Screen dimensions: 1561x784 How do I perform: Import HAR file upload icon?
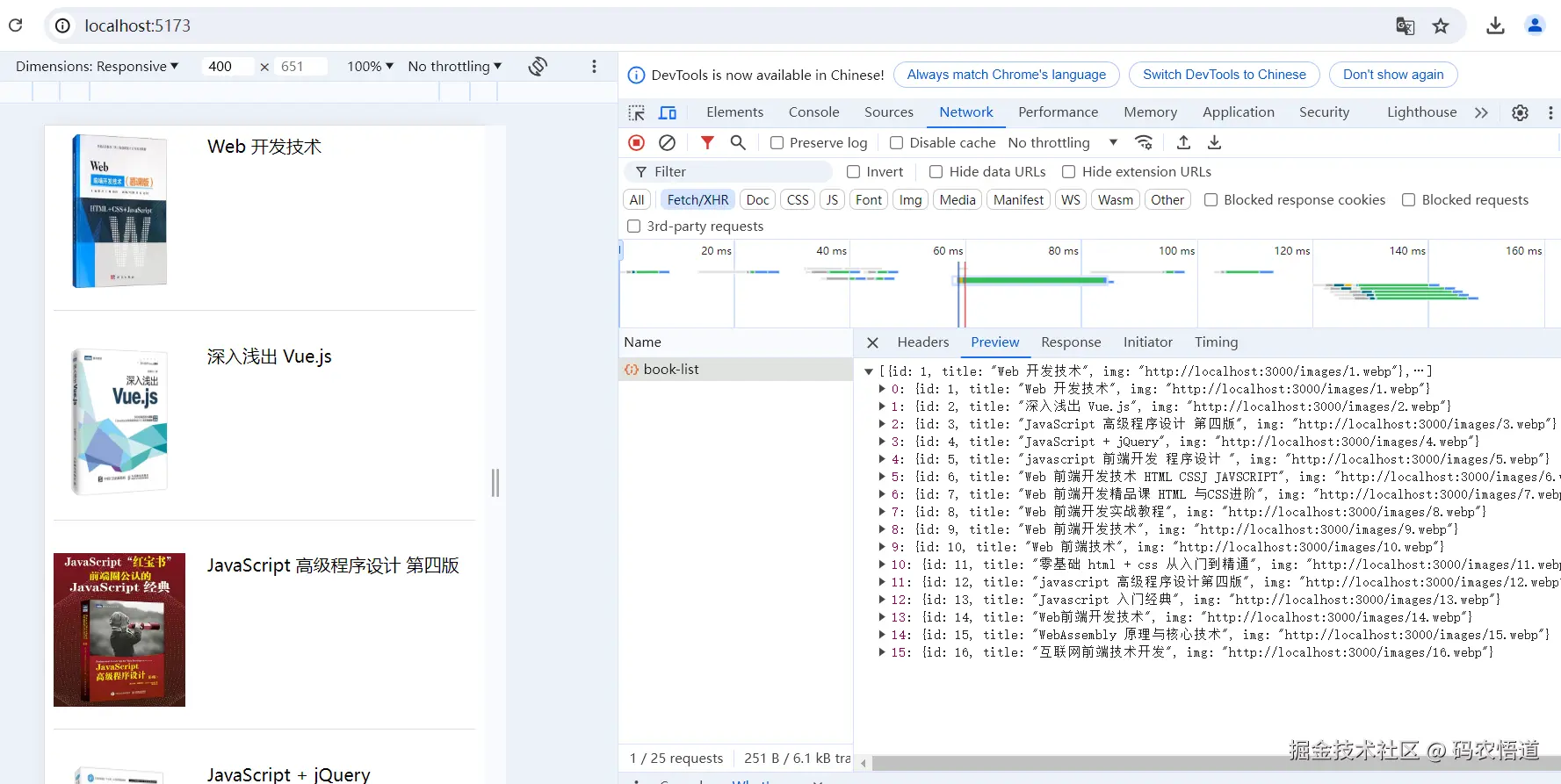(x=1183, y=142)
